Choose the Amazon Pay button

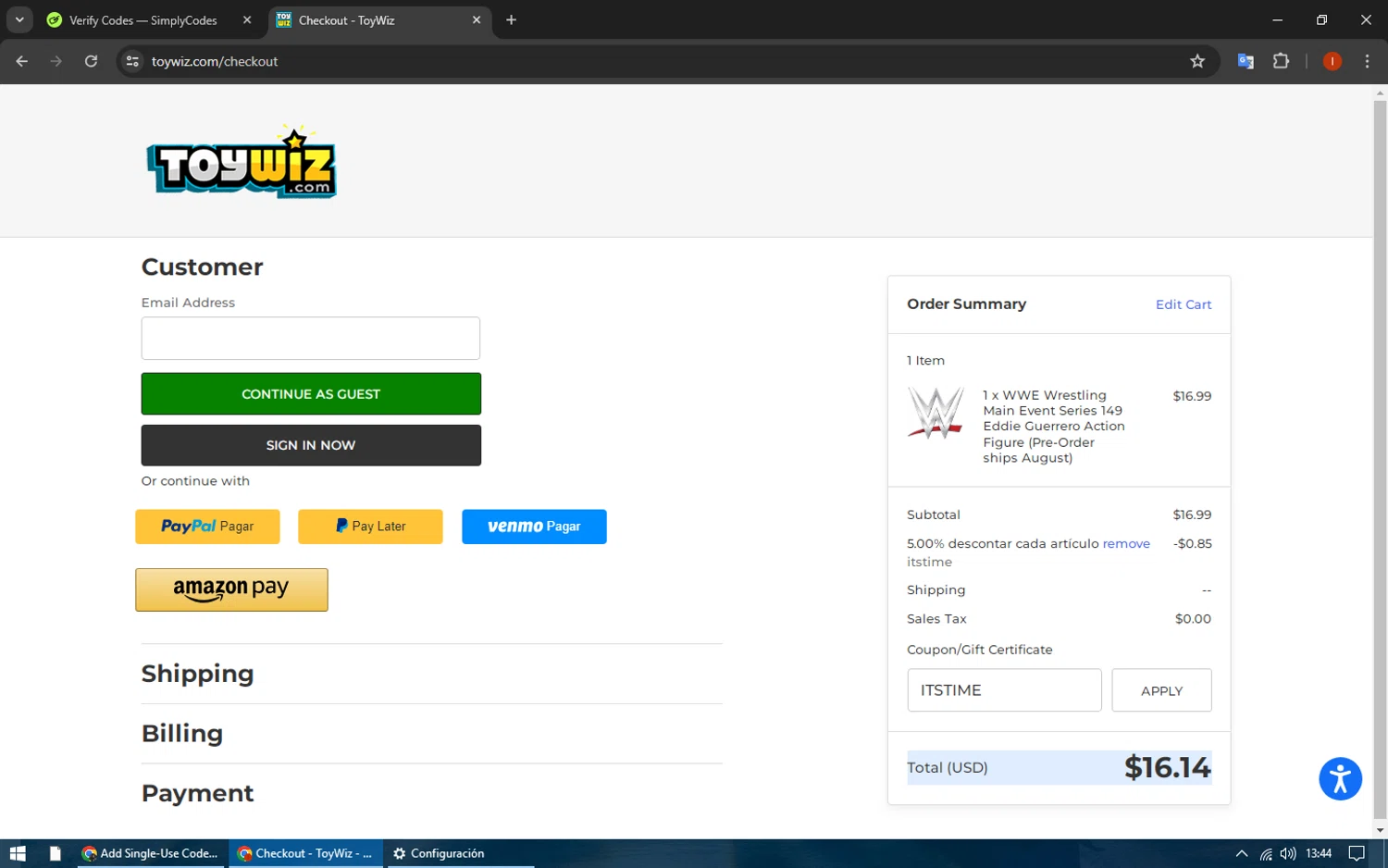click(x=231, y=589)
